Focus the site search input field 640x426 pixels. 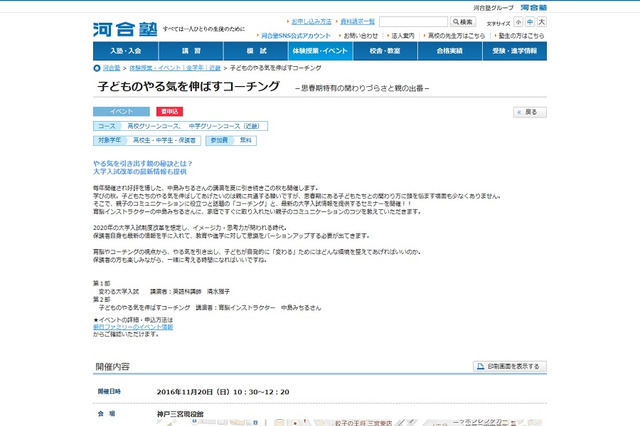tap(413, 22)
